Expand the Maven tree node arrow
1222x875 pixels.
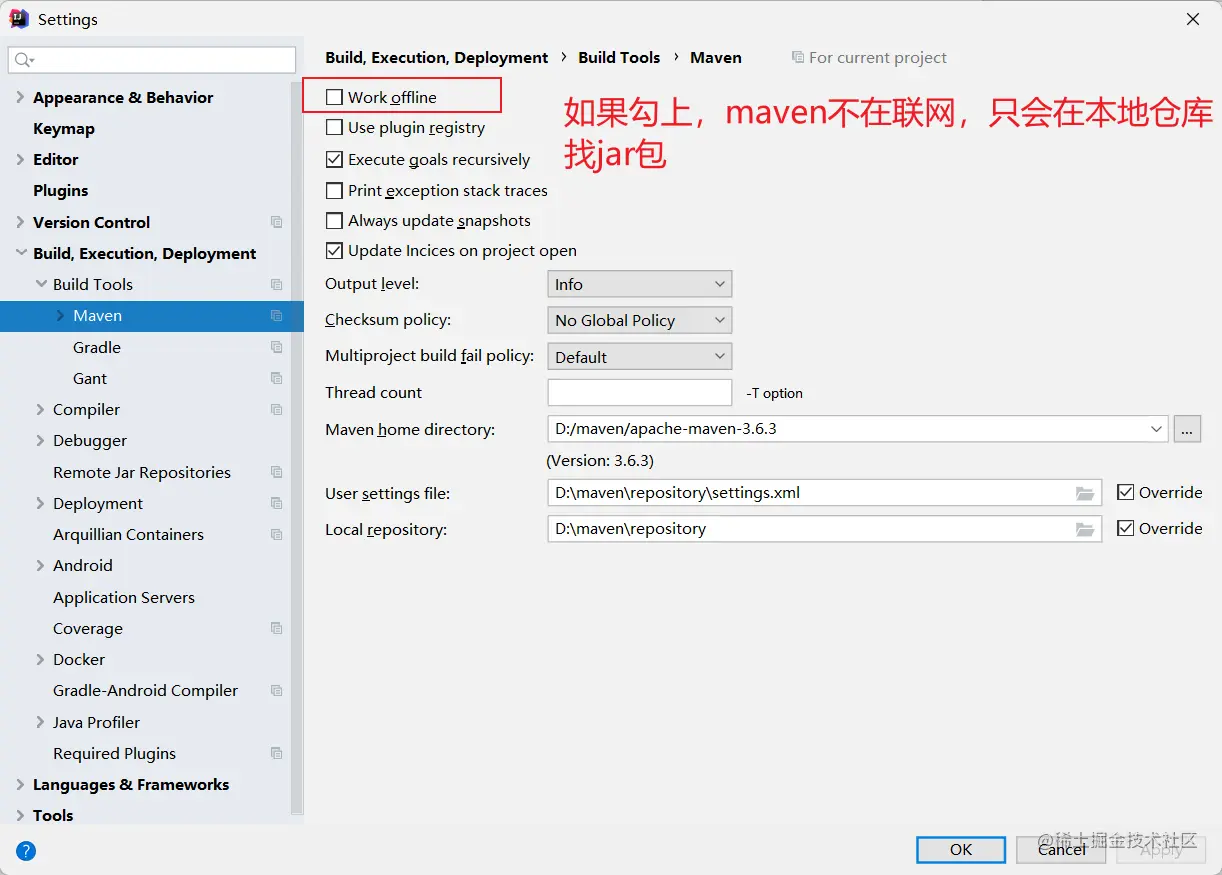point(61,316)
